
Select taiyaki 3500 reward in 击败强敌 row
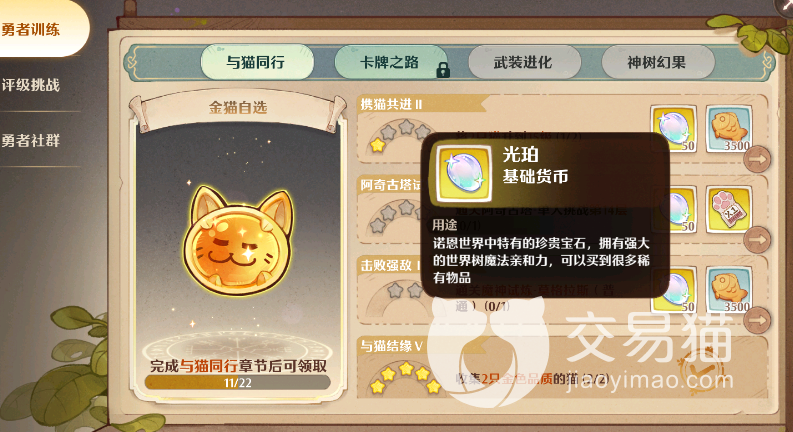point(729,290)
